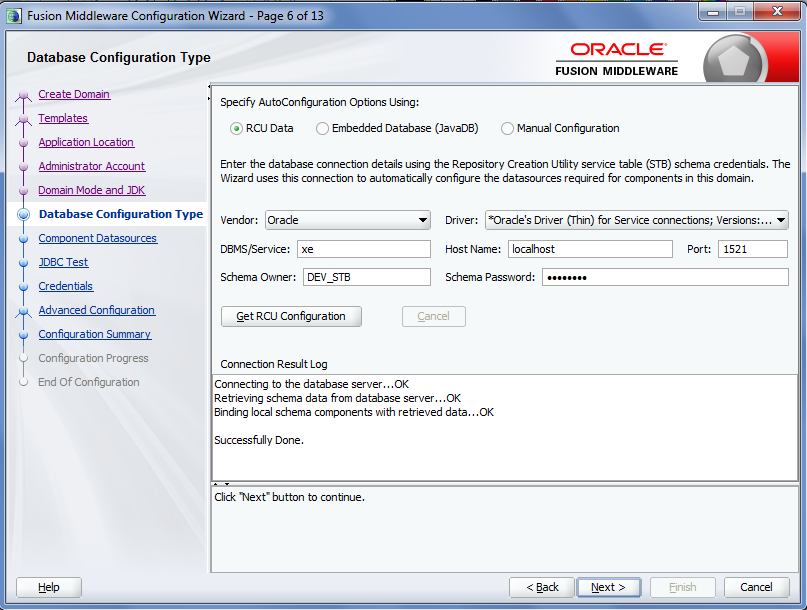This screenshot has width=807, height=610.
Task: Go to the Credentials step
Action: (65, 286)
